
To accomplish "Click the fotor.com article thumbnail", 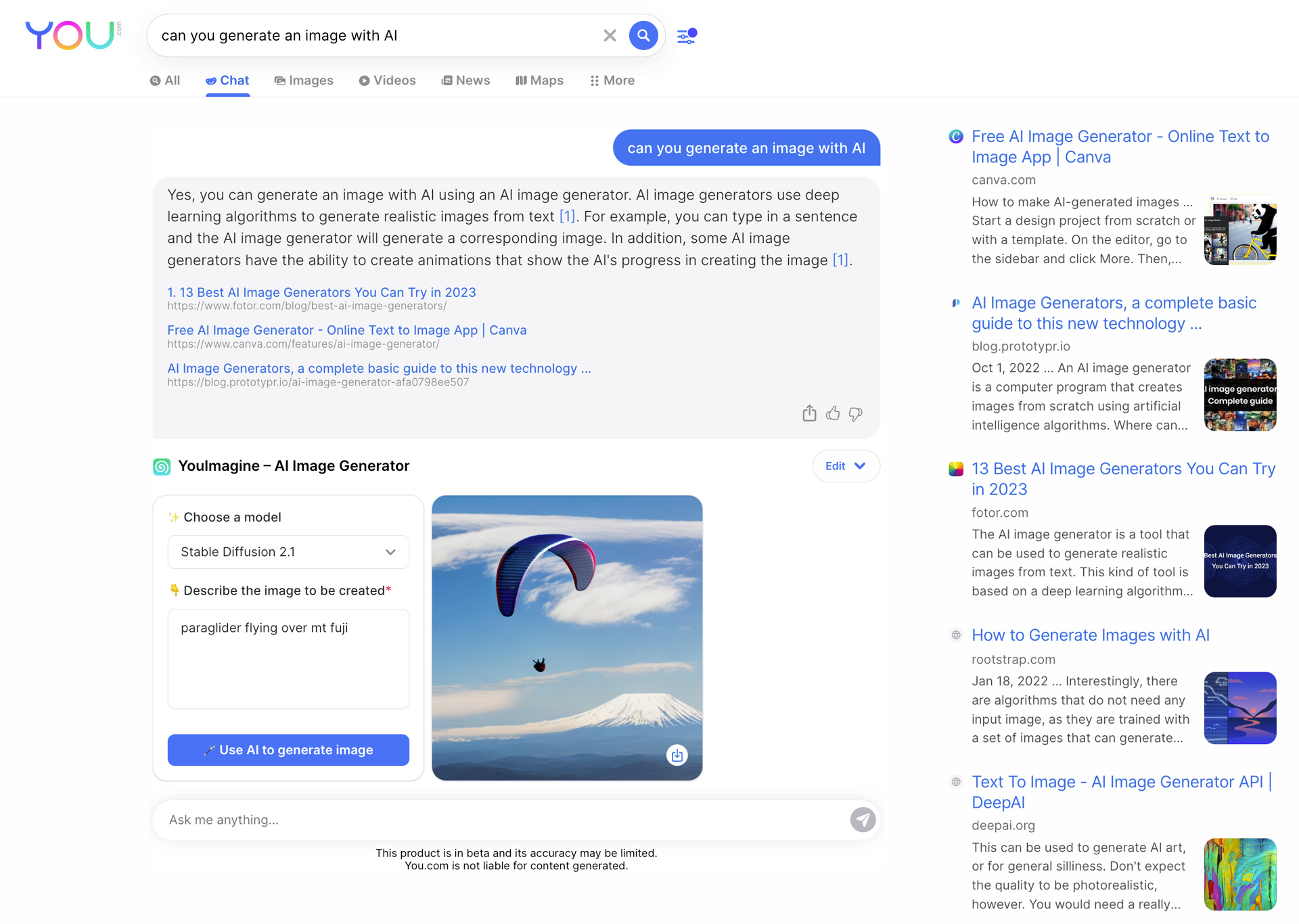I will click(x=1240, y=561).
